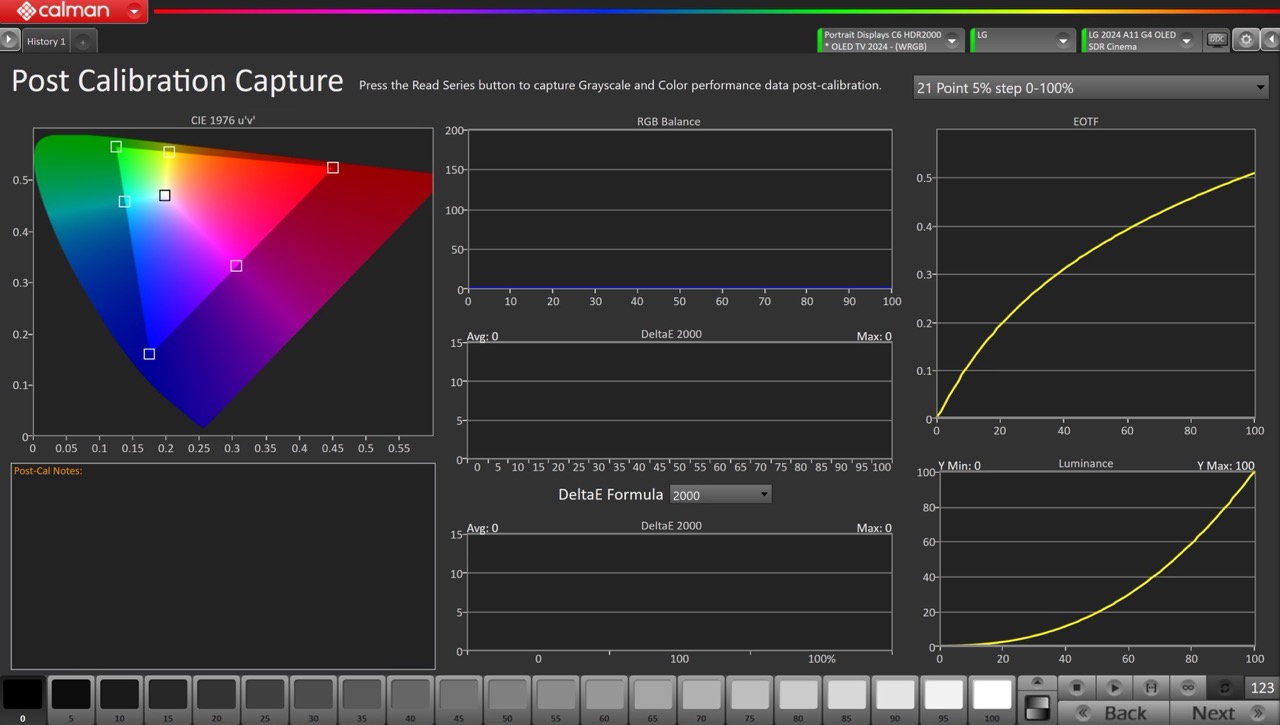Viewport: 1280px width, 725px height.
Task: Open the settings gear icon
Action: pyautogui.click(x=1246, y=40)
